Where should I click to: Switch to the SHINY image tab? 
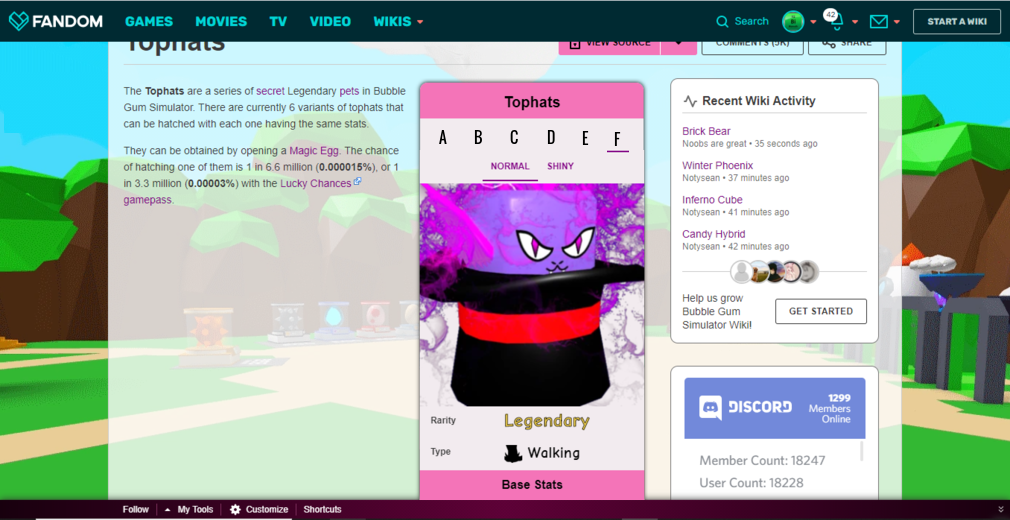pos(560,166)
